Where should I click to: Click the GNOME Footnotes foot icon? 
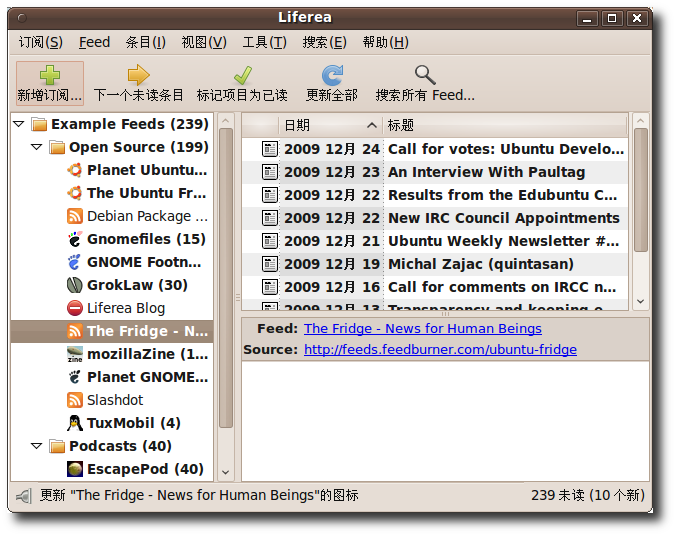(x=75, y=262)
